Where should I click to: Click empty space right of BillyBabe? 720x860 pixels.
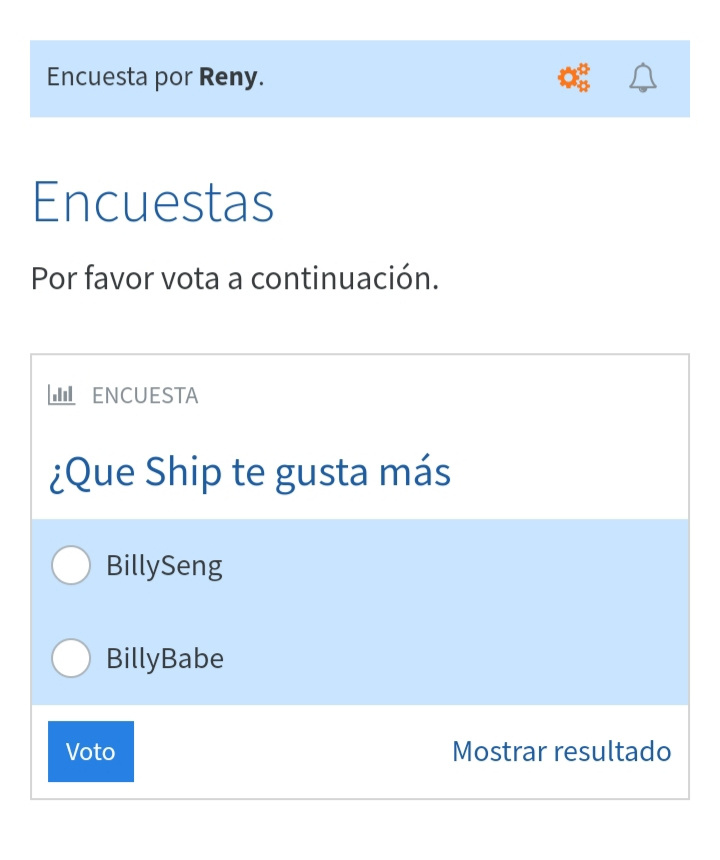[x=450, y=658]
